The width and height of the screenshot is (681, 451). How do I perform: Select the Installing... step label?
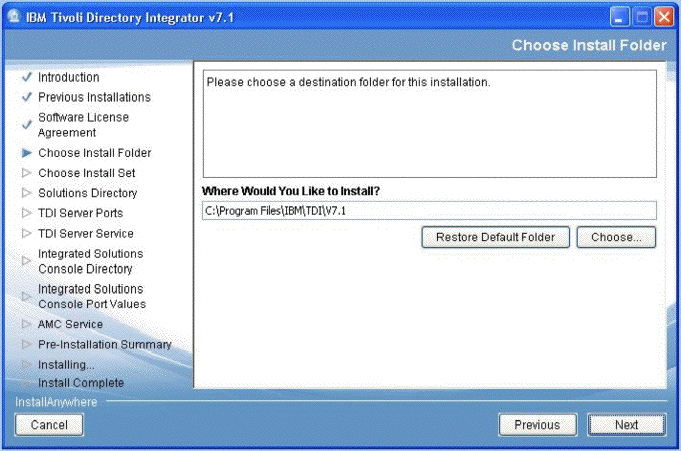pos(66,365)
